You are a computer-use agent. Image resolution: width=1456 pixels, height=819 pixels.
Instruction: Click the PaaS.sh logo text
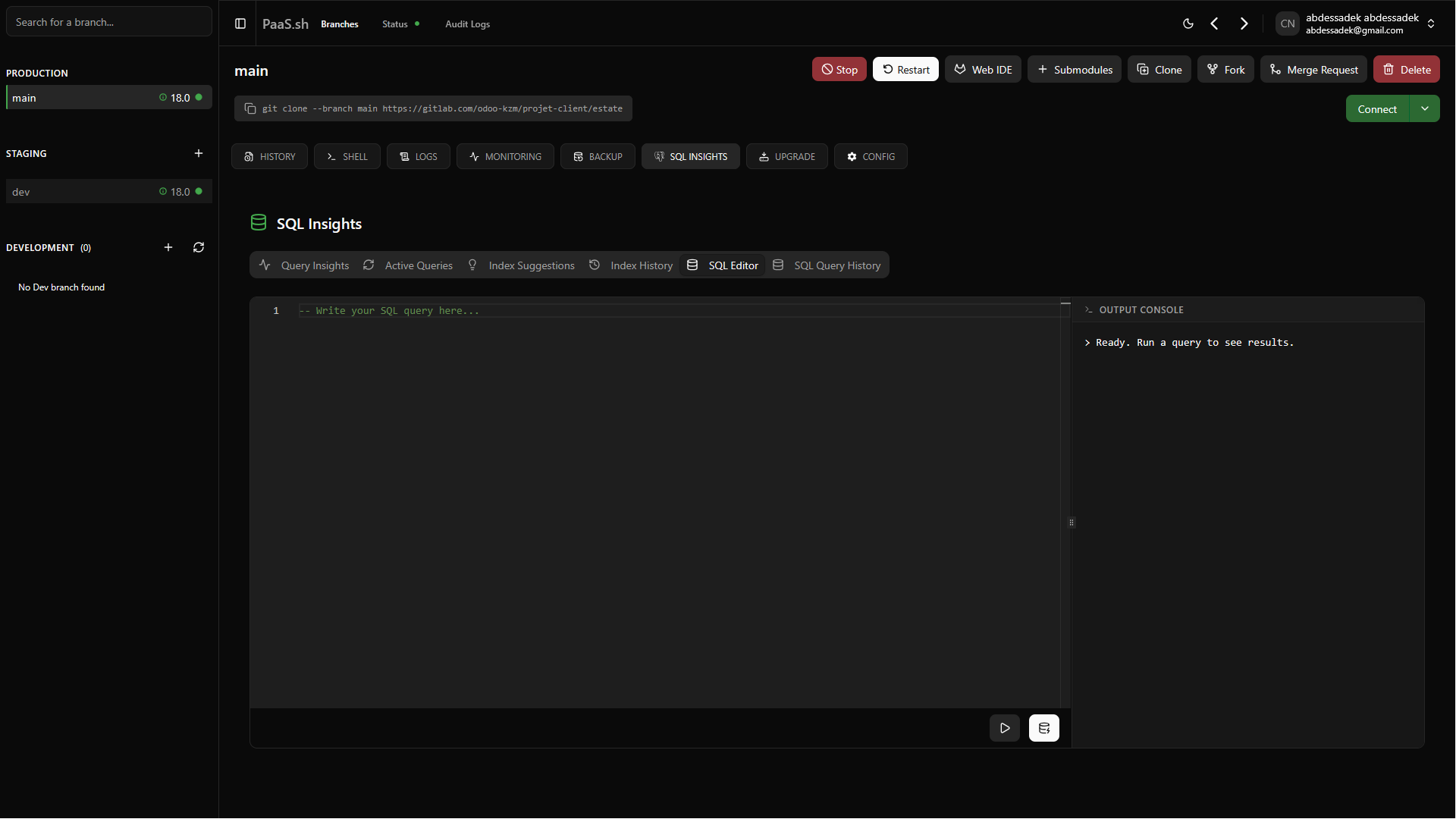pos(285,24)
